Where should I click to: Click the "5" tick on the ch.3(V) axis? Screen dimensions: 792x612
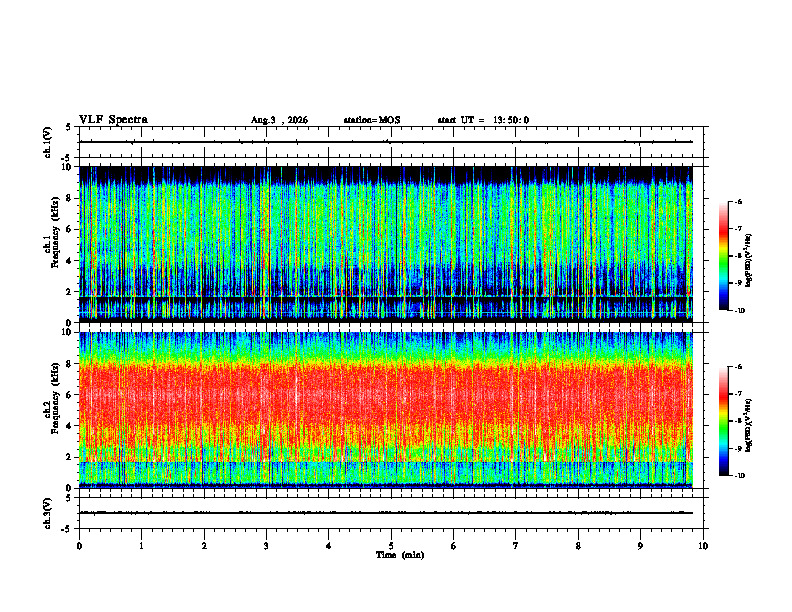click(69, 498)
